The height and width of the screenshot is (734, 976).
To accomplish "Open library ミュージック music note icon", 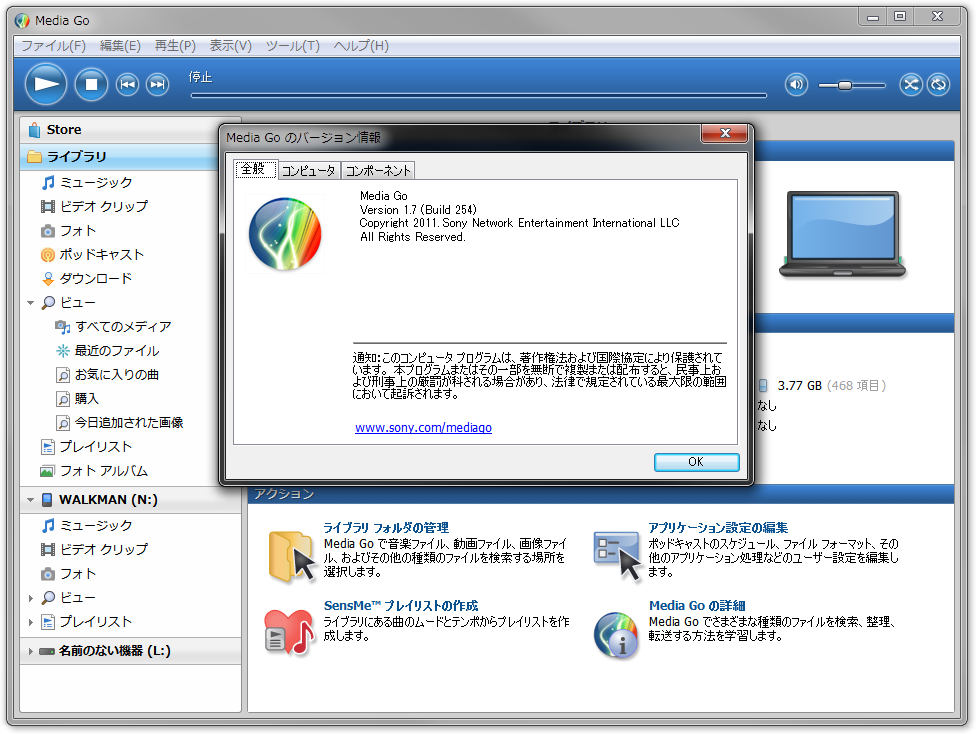I will pyautogui.click(x=48, y=182).
